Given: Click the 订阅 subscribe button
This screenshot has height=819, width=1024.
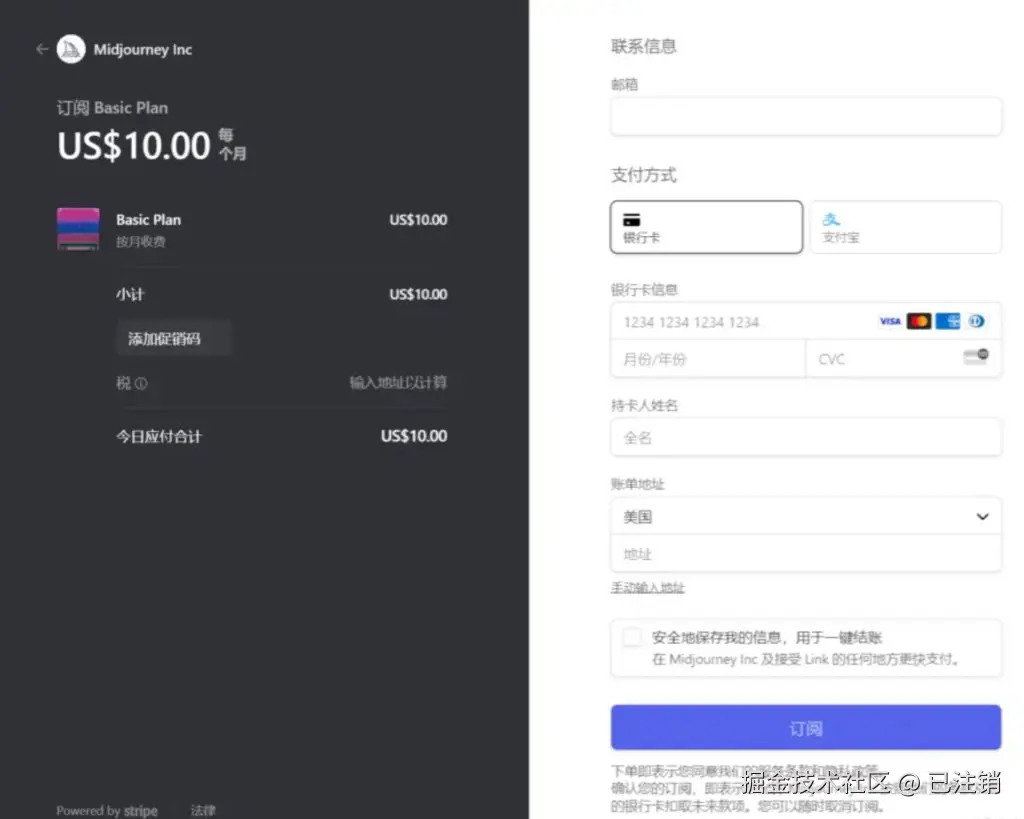Looking at the screenshot, I should point(806,728).
